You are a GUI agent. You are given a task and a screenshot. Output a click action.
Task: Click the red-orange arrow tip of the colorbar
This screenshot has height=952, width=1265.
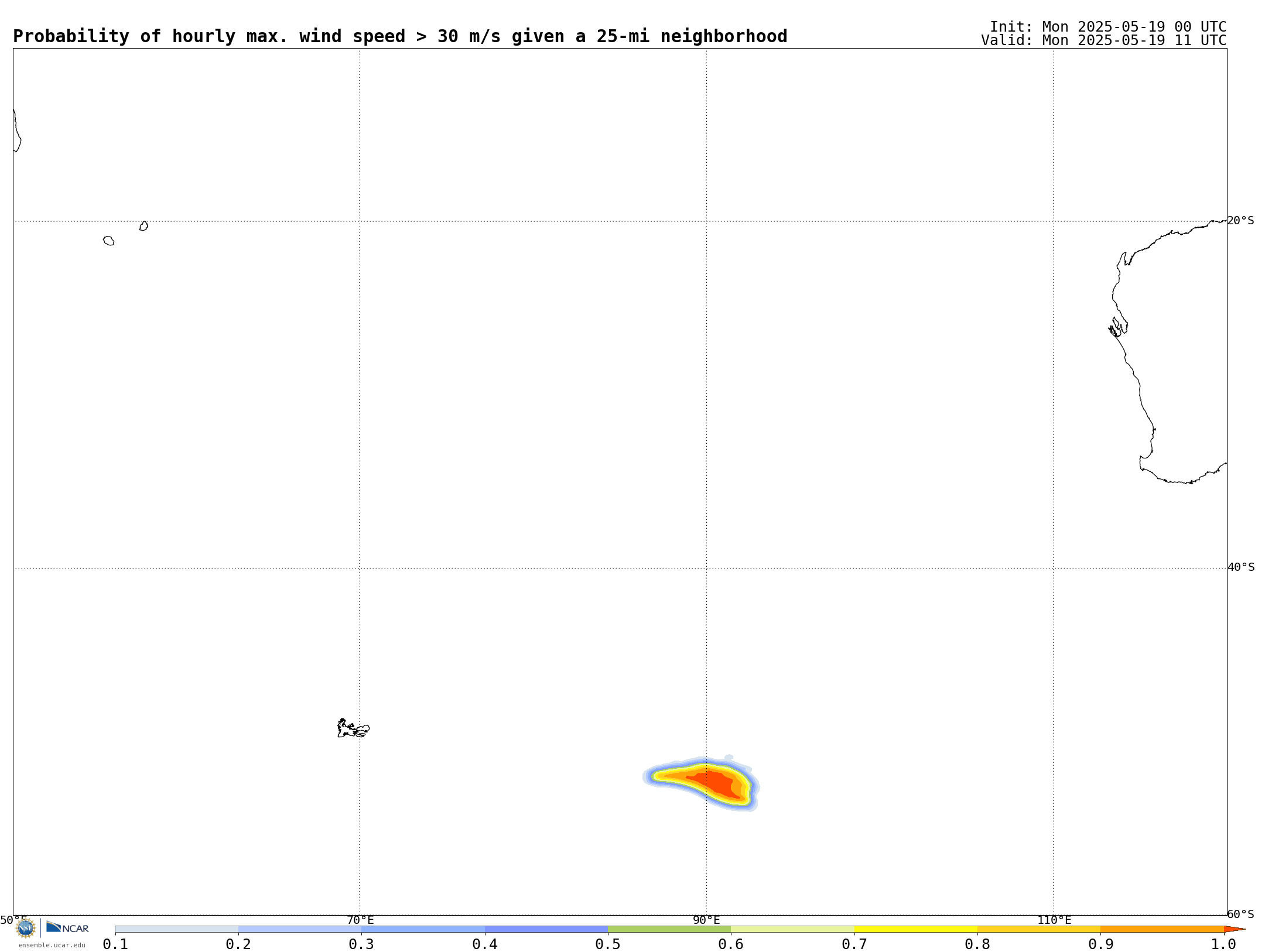[1234, 929]
